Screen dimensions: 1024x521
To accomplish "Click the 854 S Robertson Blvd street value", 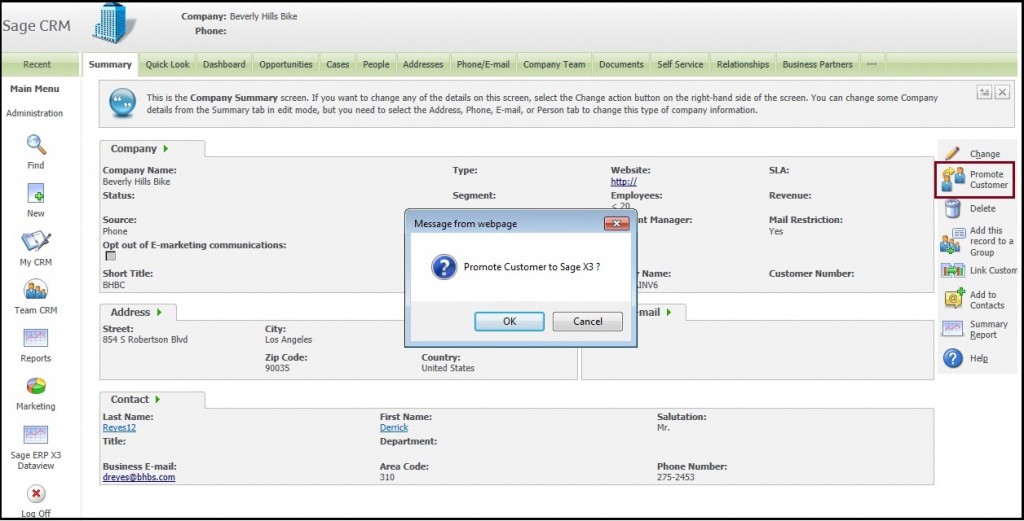I will click(x=145, y=339).
